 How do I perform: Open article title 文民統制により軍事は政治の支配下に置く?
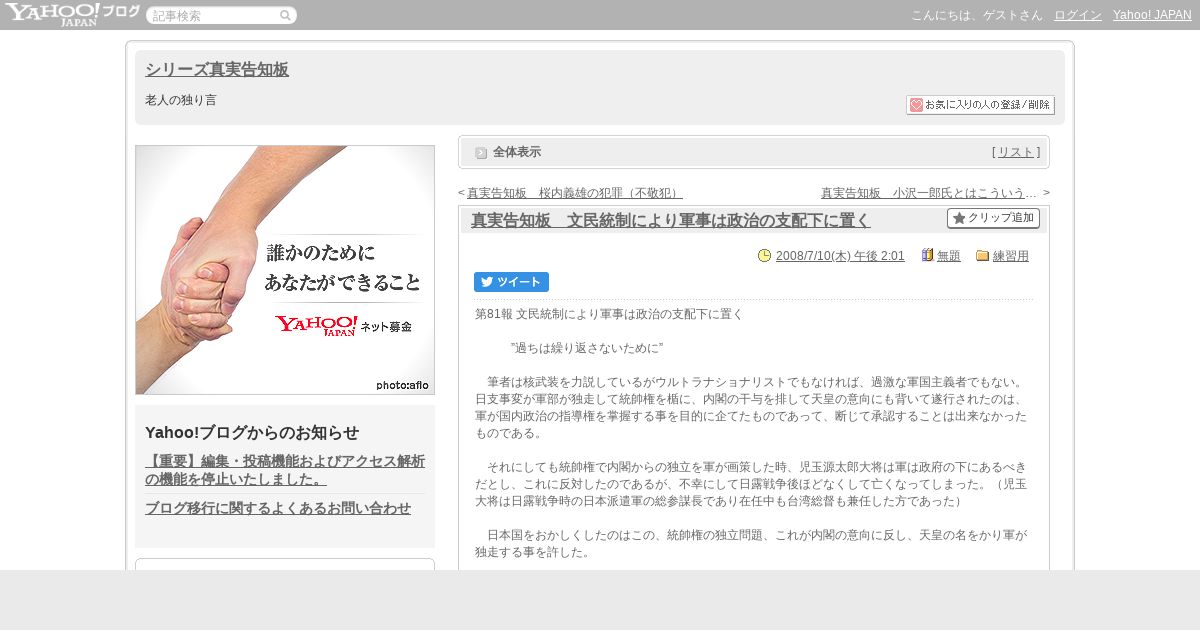pos(670,220)
